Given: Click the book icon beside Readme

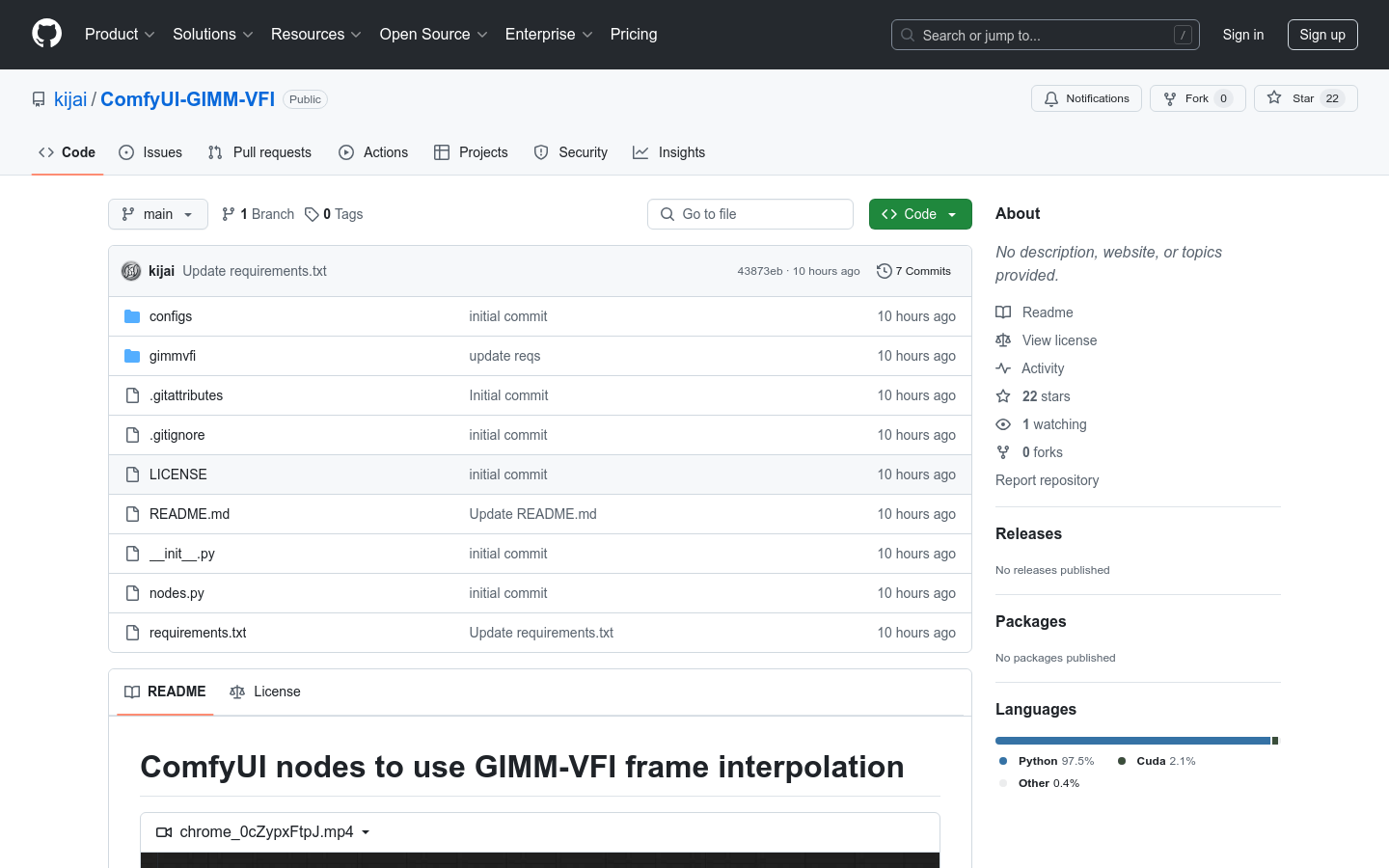Looking at the screenshot, I should (x=1003, y=312).
